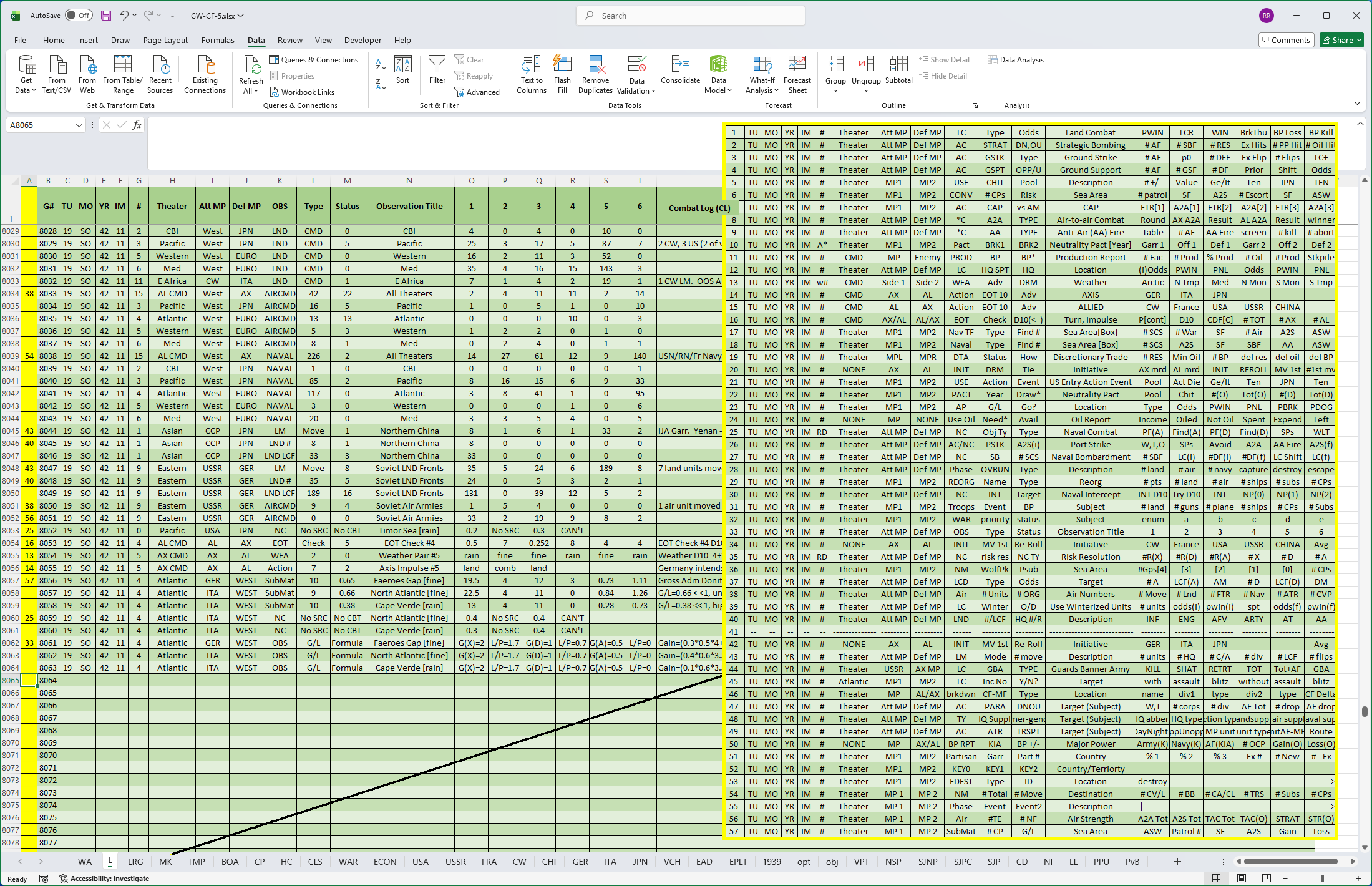Open the Page Layout tab
The width and height of the screenshot is (1372, 886).
(165, 40)
